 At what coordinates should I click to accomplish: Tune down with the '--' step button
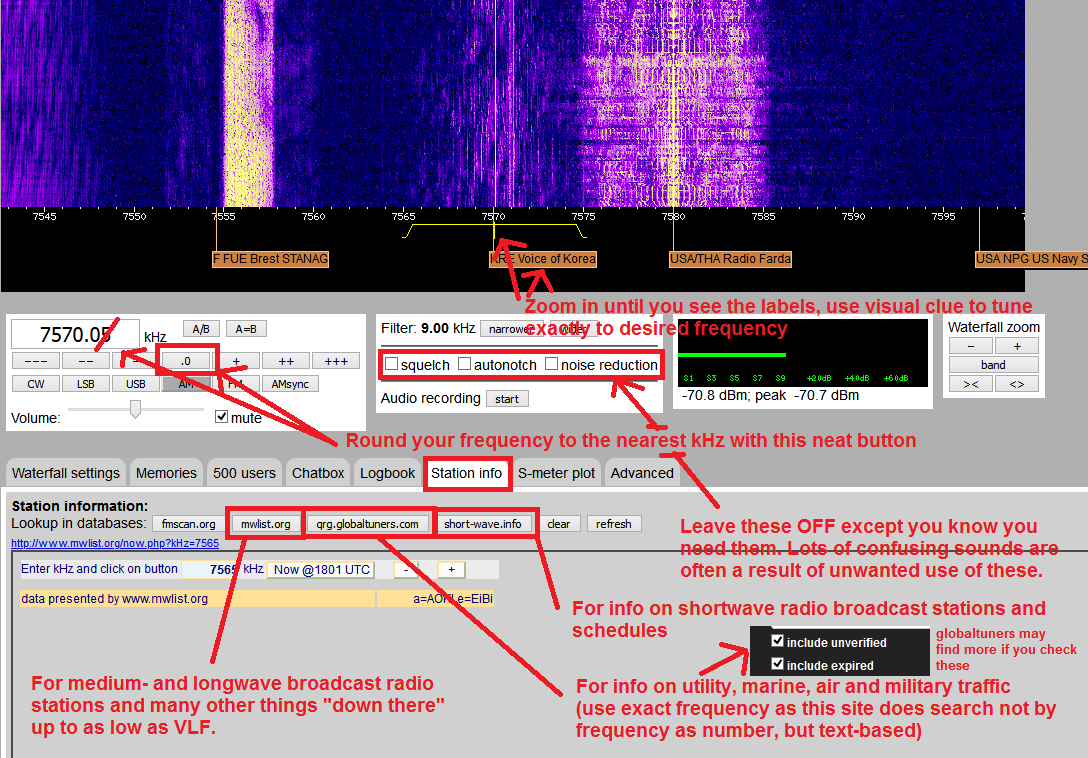point(86,361)
